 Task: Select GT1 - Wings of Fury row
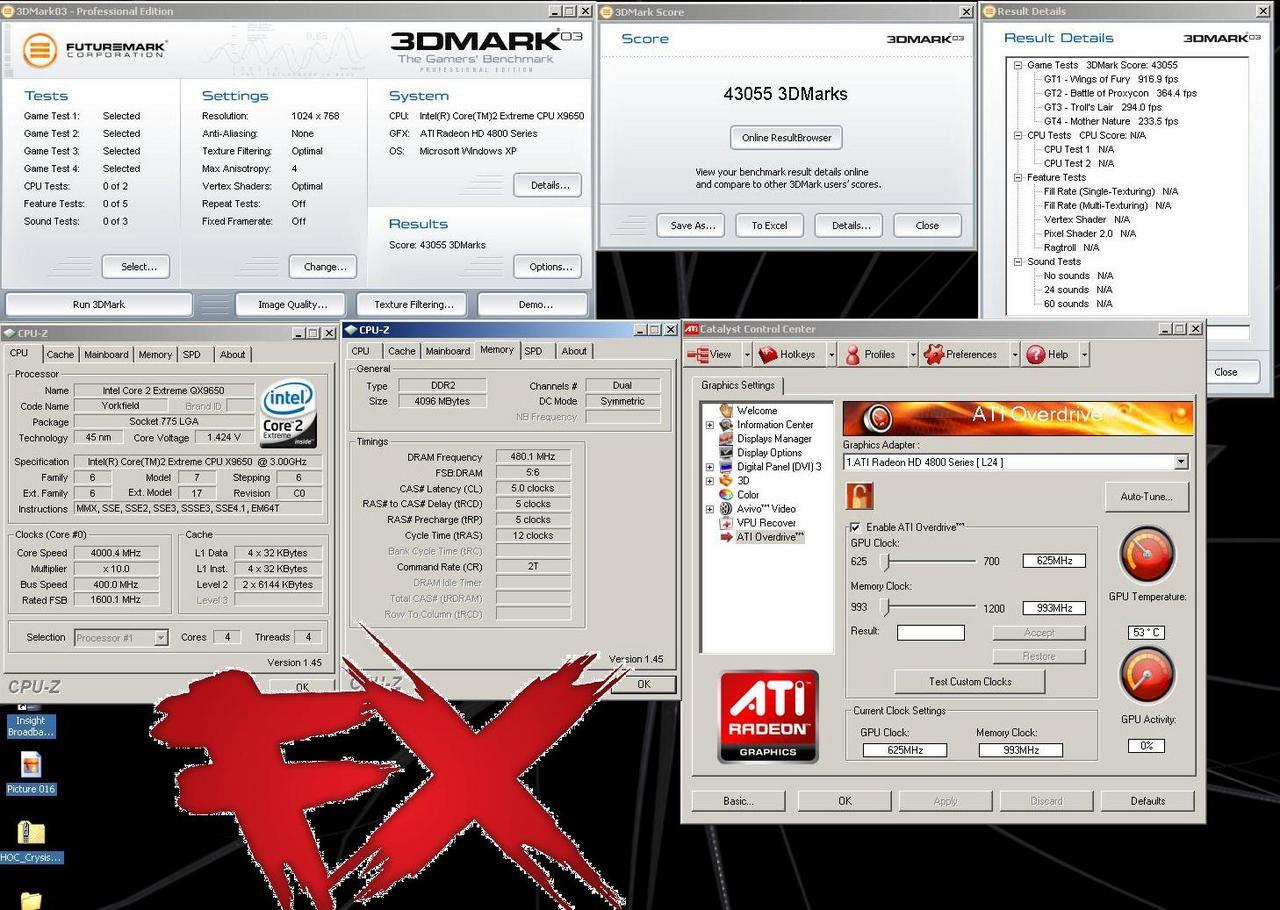(x=1111, y=79)
